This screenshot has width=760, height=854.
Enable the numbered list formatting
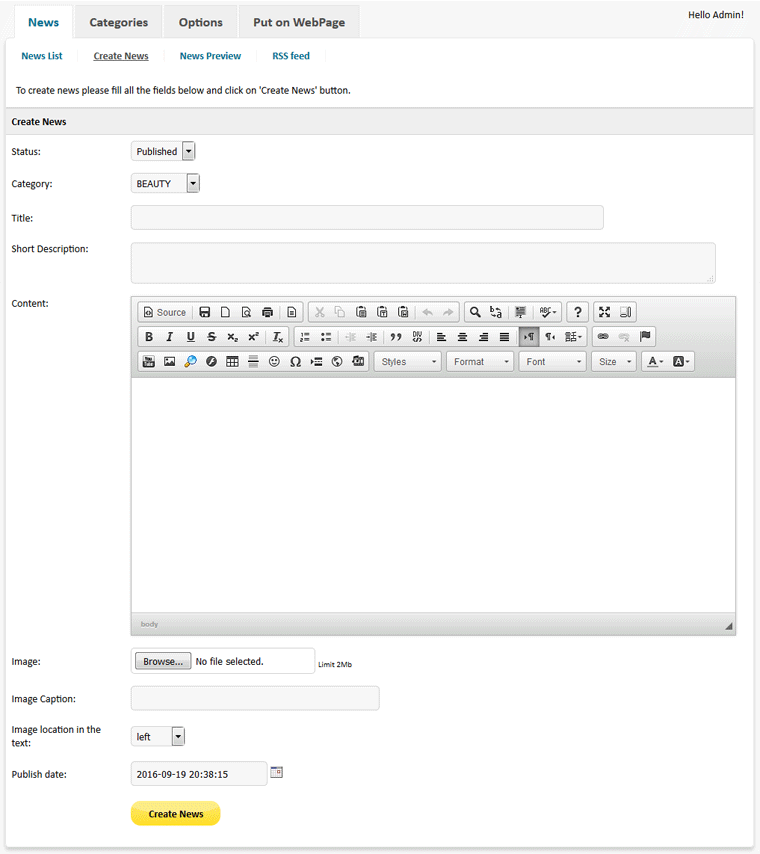click(303, 337)
